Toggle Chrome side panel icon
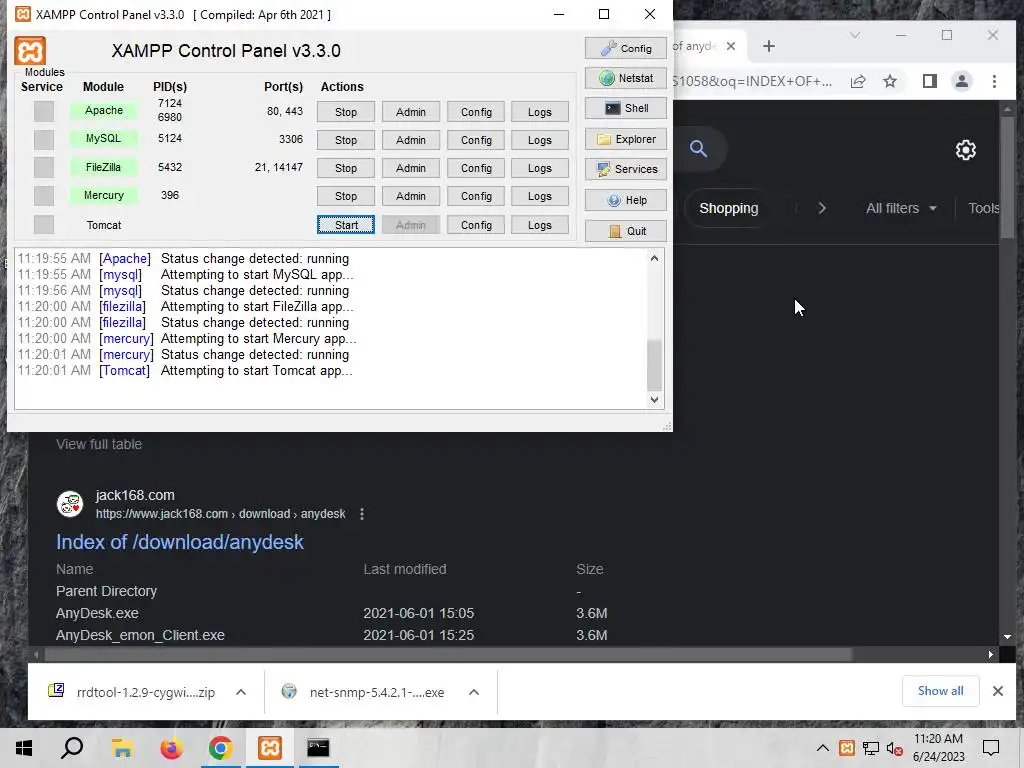 929,81
